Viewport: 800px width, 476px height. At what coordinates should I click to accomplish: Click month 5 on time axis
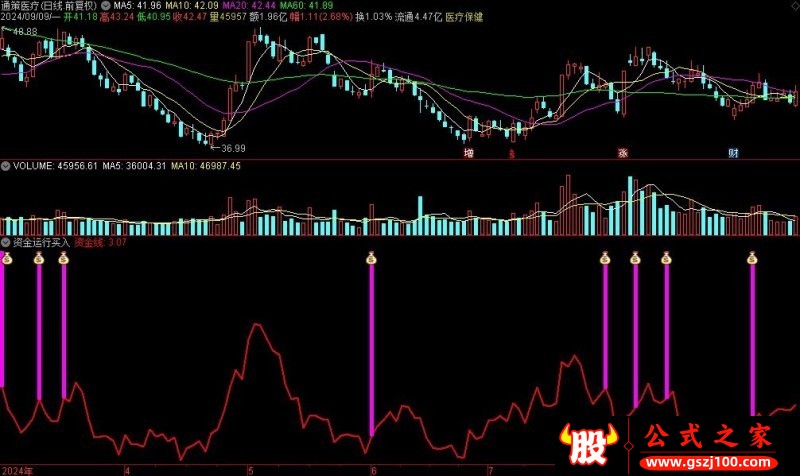pos(251,471)
